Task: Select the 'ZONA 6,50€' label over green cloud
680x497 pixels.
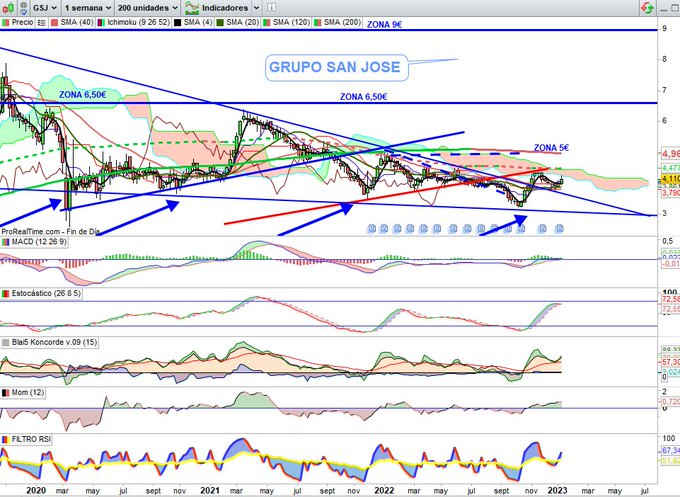Action: pos(82,94)
